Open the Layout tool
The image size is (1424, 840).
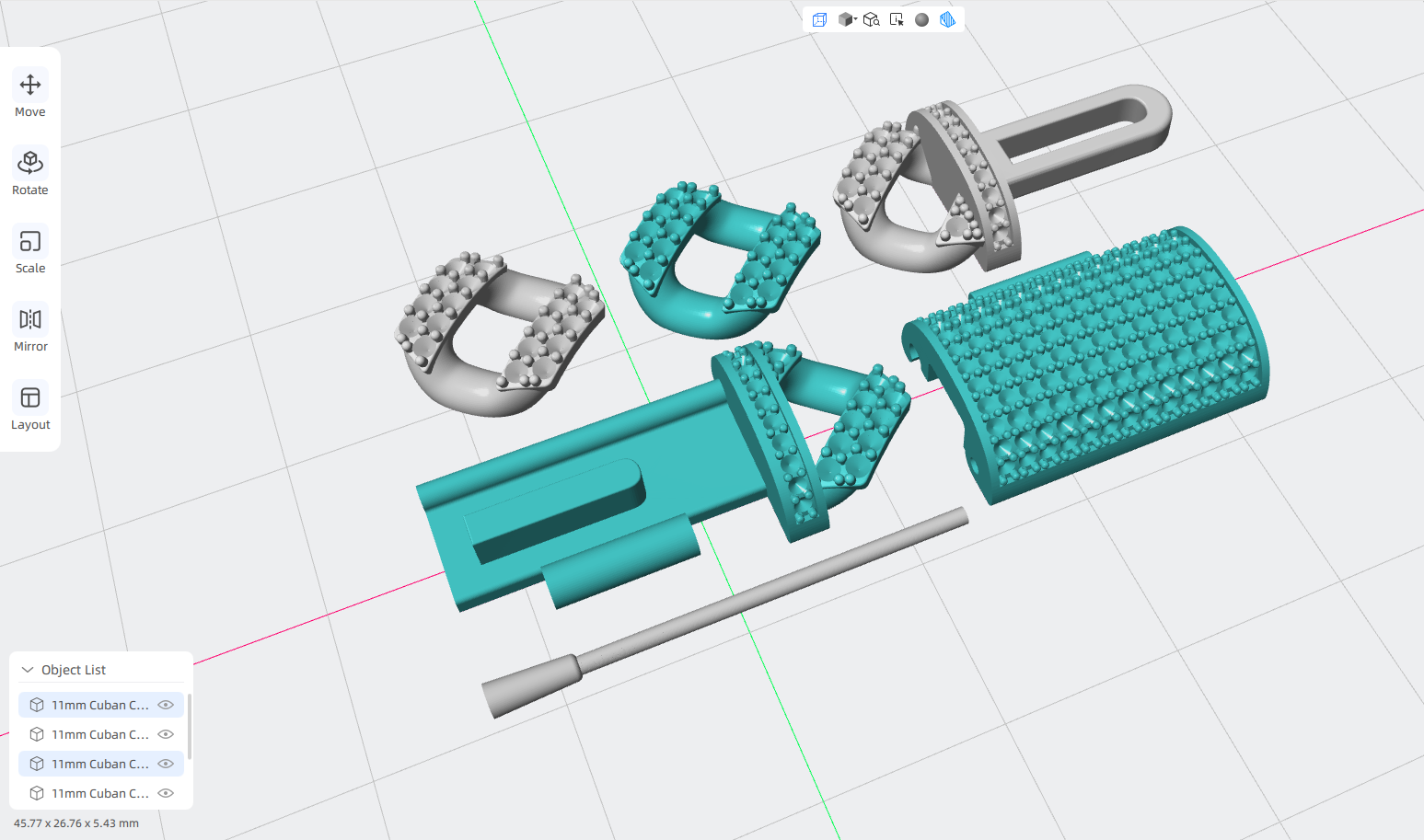pos(30,408)
